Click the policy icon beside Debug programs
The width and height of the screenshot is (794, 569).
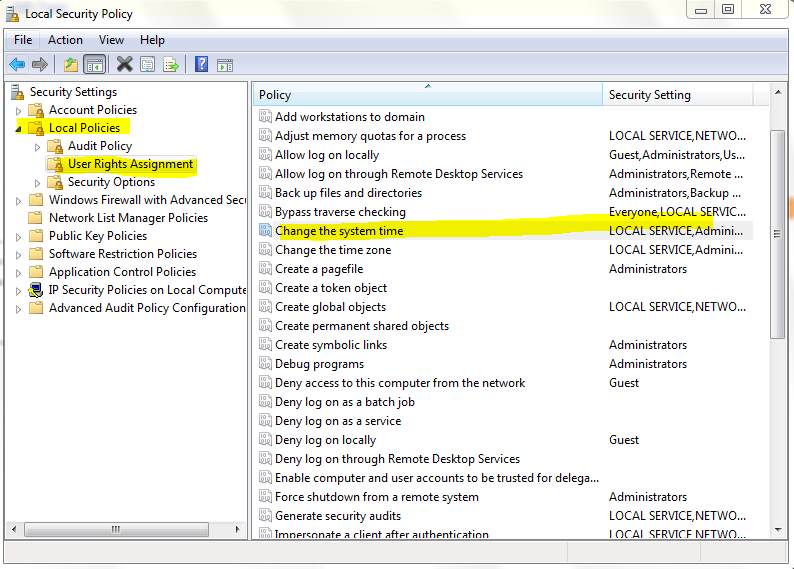265,363
